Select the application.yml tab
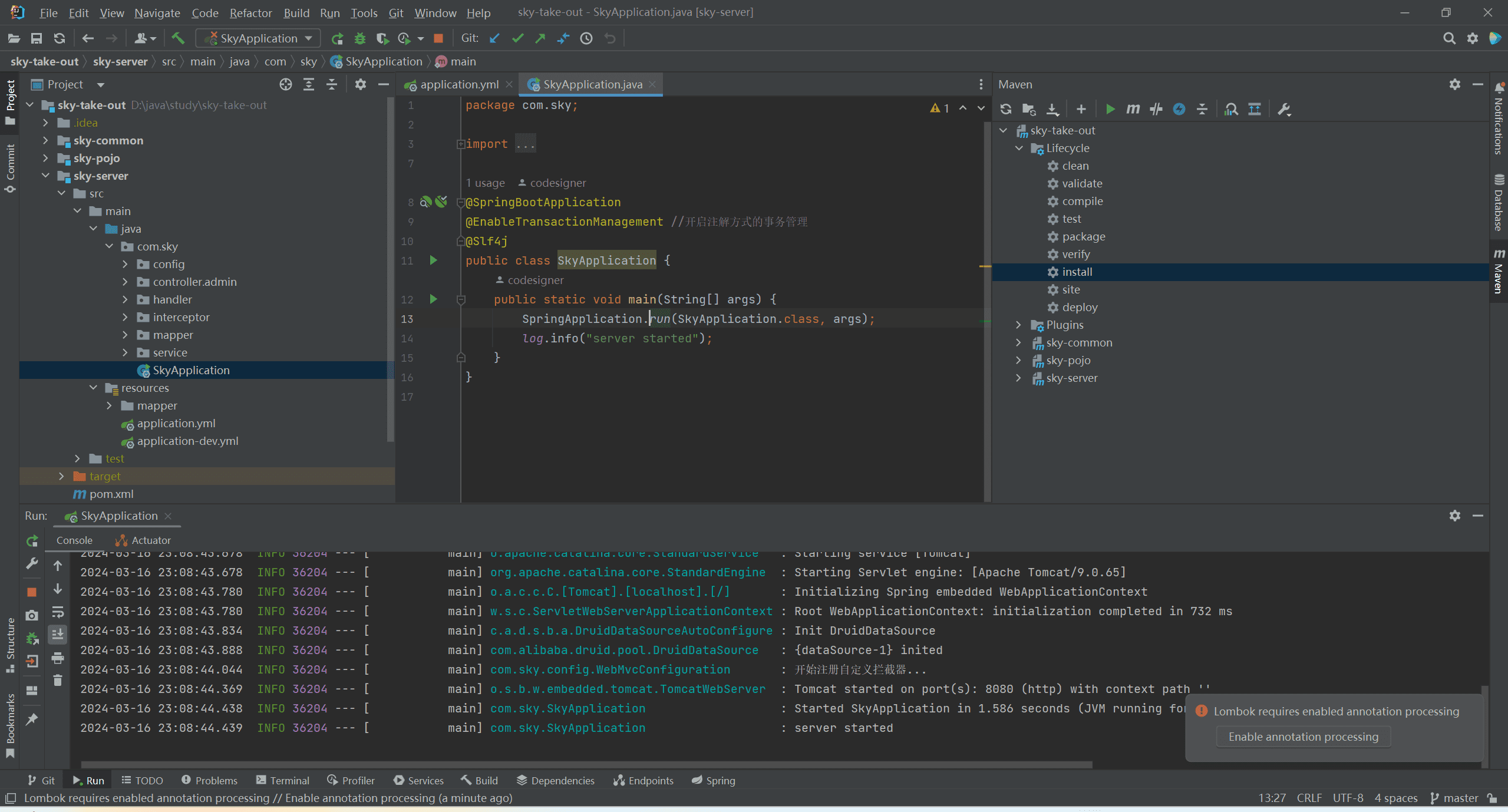Image resolution: width=1508 pixels, height=812 pixels. [454, 84]
